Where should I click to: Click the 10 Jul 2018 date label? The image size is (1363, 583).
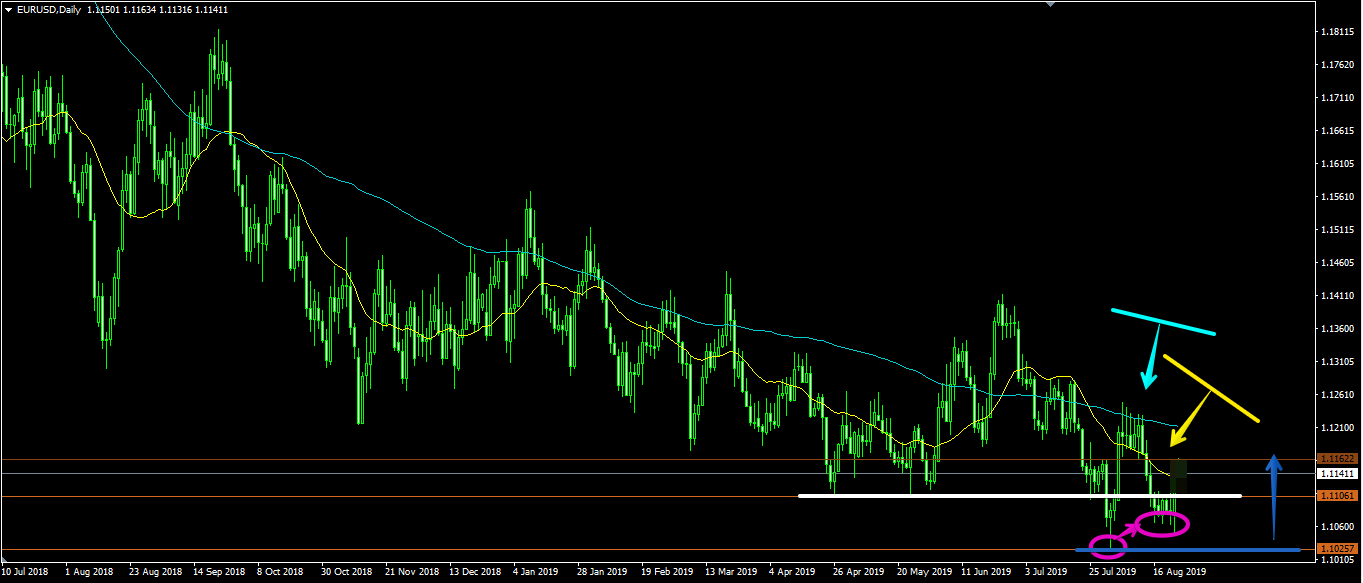click(x=25, y=573)
